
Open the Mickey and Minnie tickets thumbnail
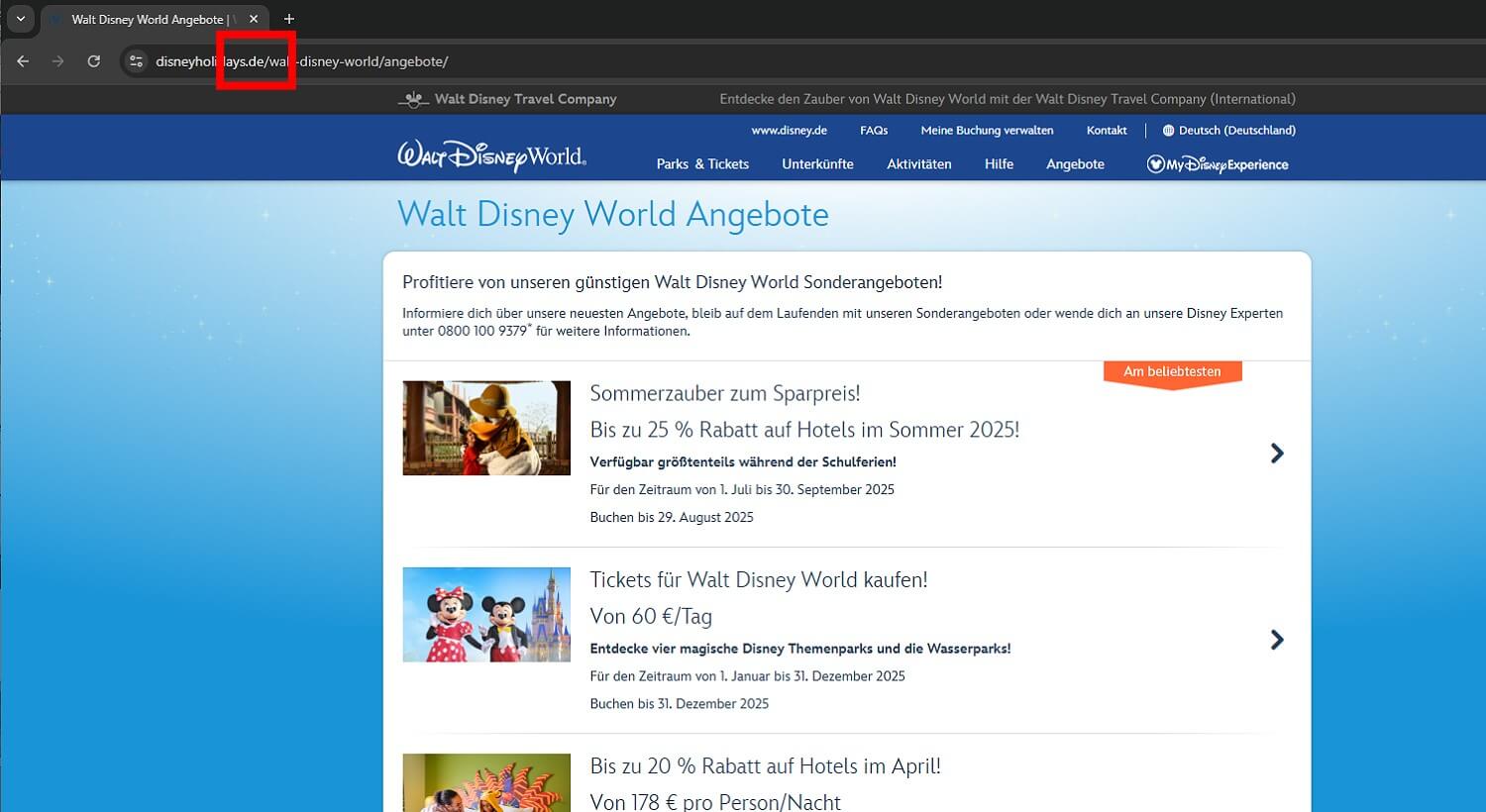[x=486, y=614]
